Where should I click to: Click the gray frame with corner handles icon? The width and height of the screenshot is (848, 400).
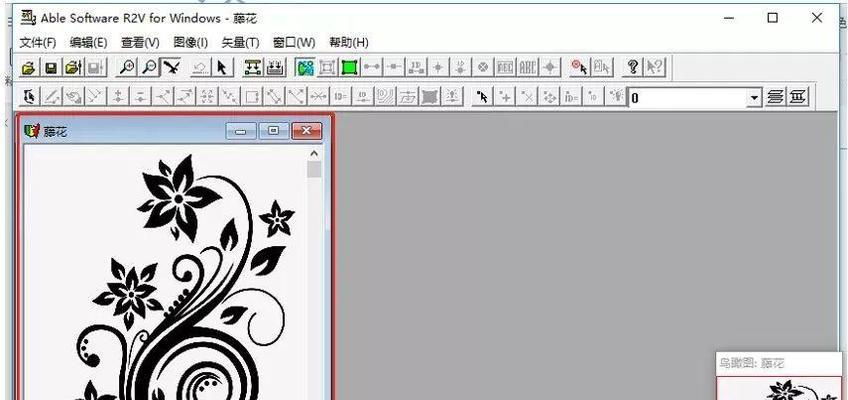click(x=327, y=68)
